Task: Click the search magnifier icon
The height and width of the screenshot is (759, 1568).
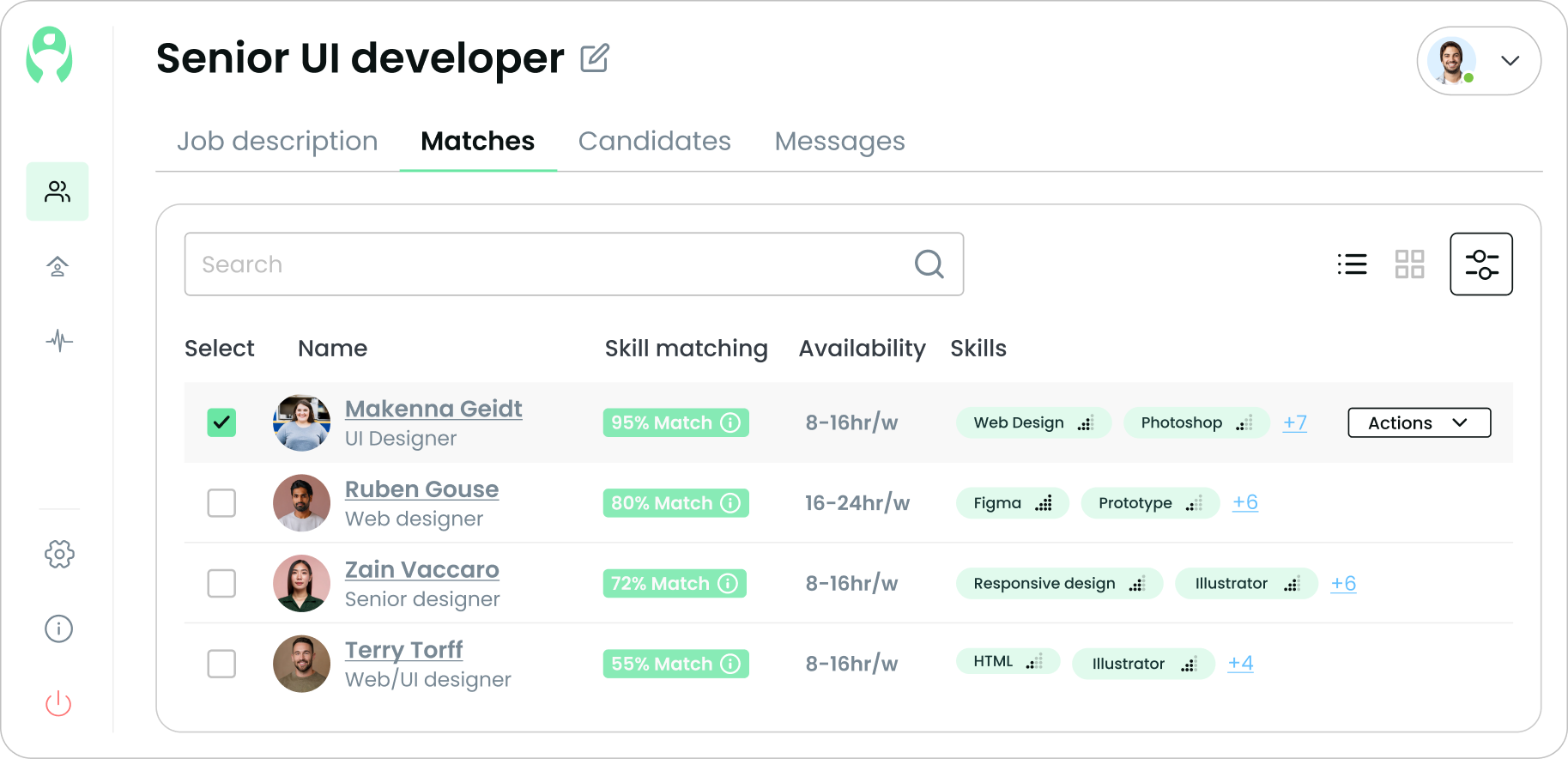Action: pos(929,264)
